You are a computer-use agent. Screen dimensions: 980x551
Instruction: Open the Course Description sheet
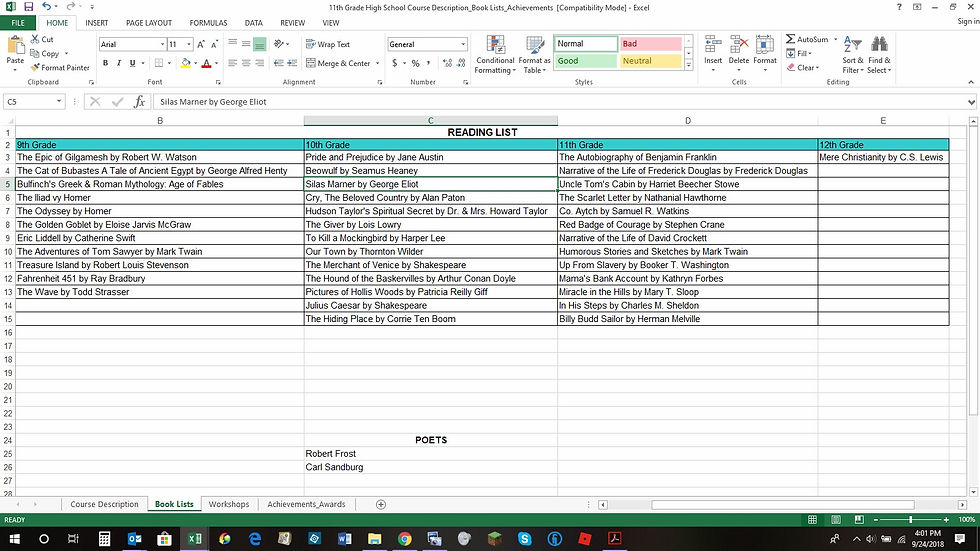tap(104, 504)
